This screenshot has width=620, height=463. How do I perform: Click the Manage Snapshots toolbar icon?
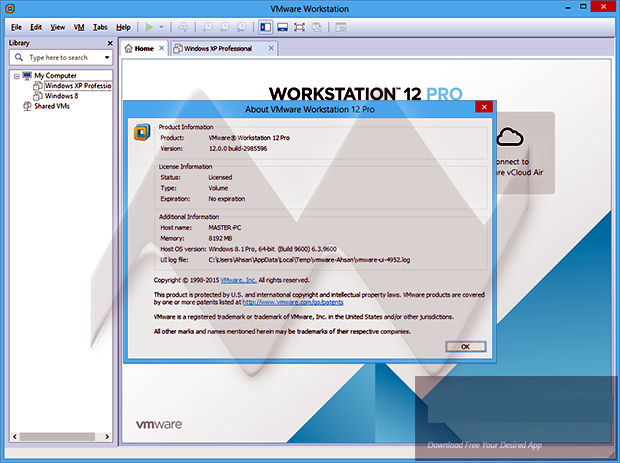(x=242, y=27)
